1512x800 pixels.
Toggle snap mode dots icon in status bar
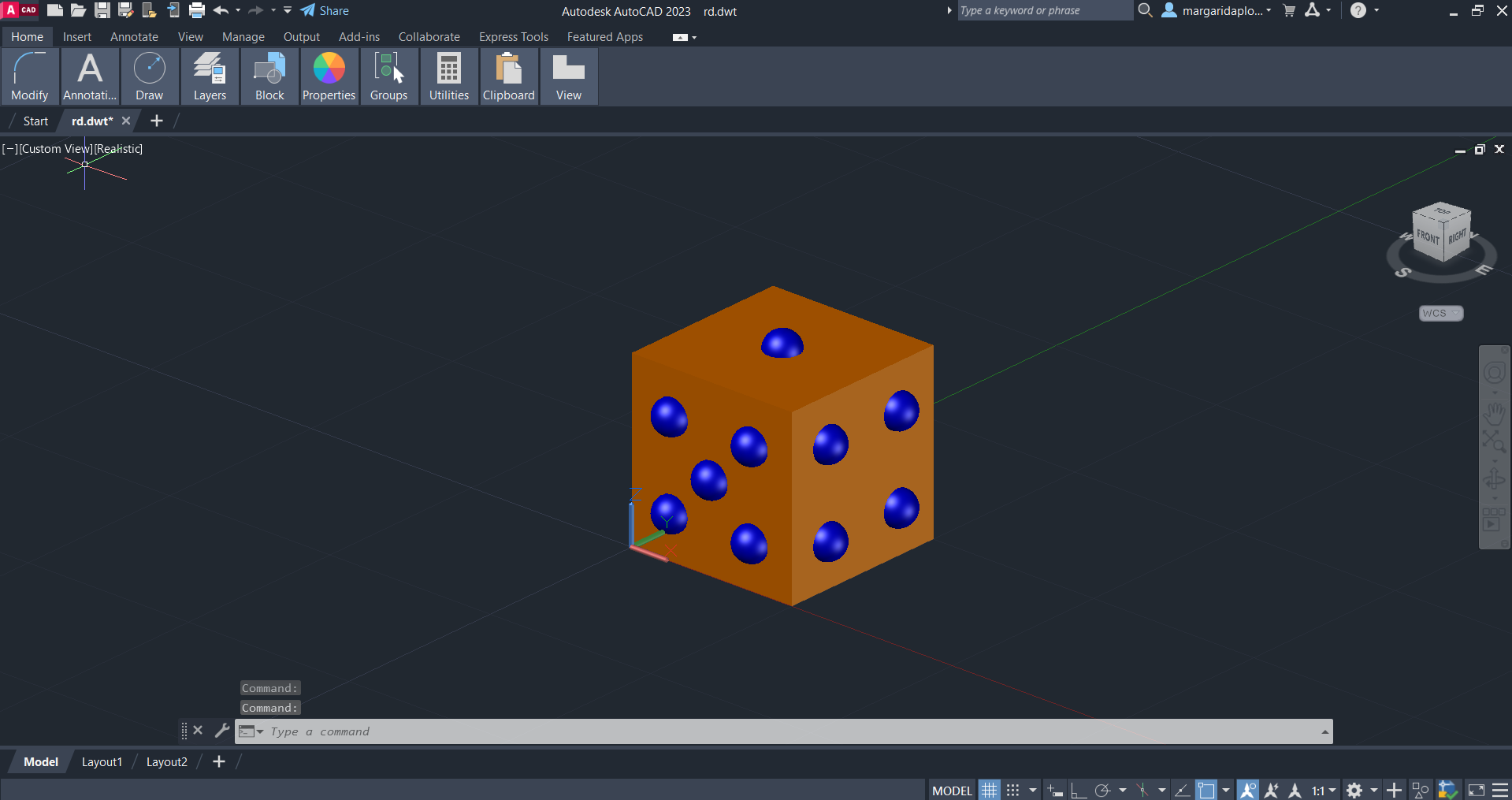point(1013,790)
